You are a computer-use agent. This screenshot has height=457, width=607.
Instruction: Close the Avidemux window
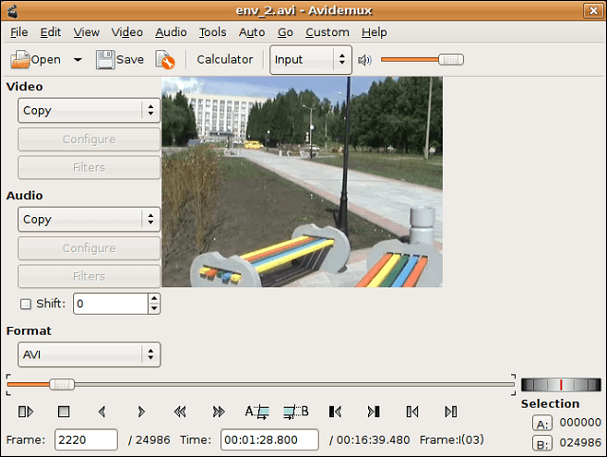(593, 10)
